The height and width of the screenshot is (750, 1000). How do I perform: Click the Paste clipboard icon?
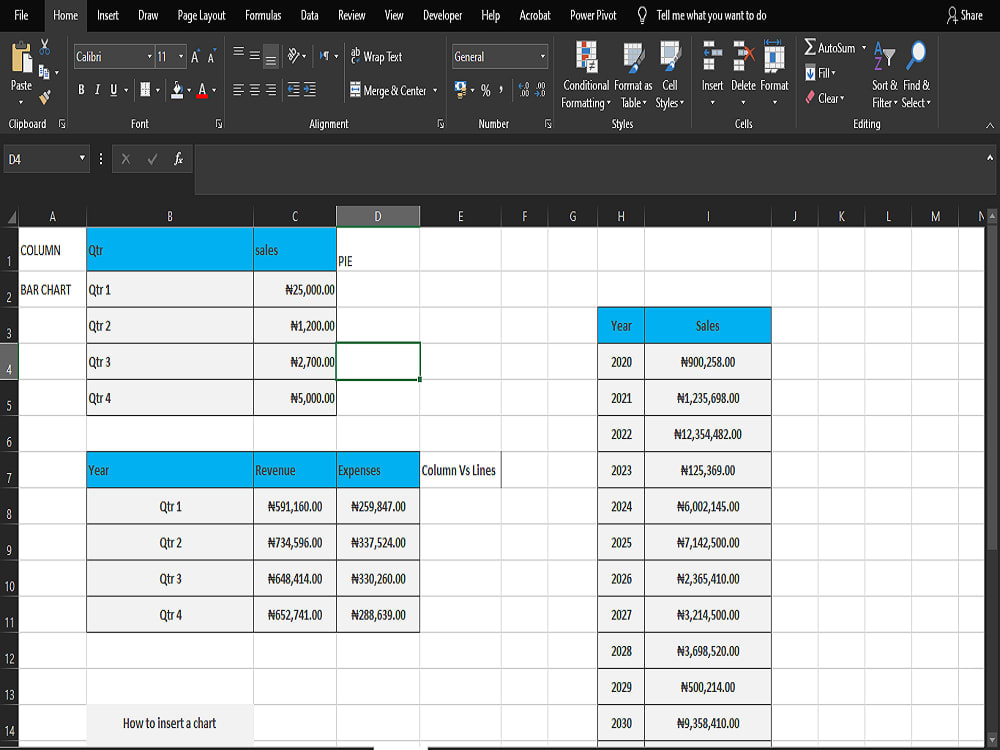[21, 57]
